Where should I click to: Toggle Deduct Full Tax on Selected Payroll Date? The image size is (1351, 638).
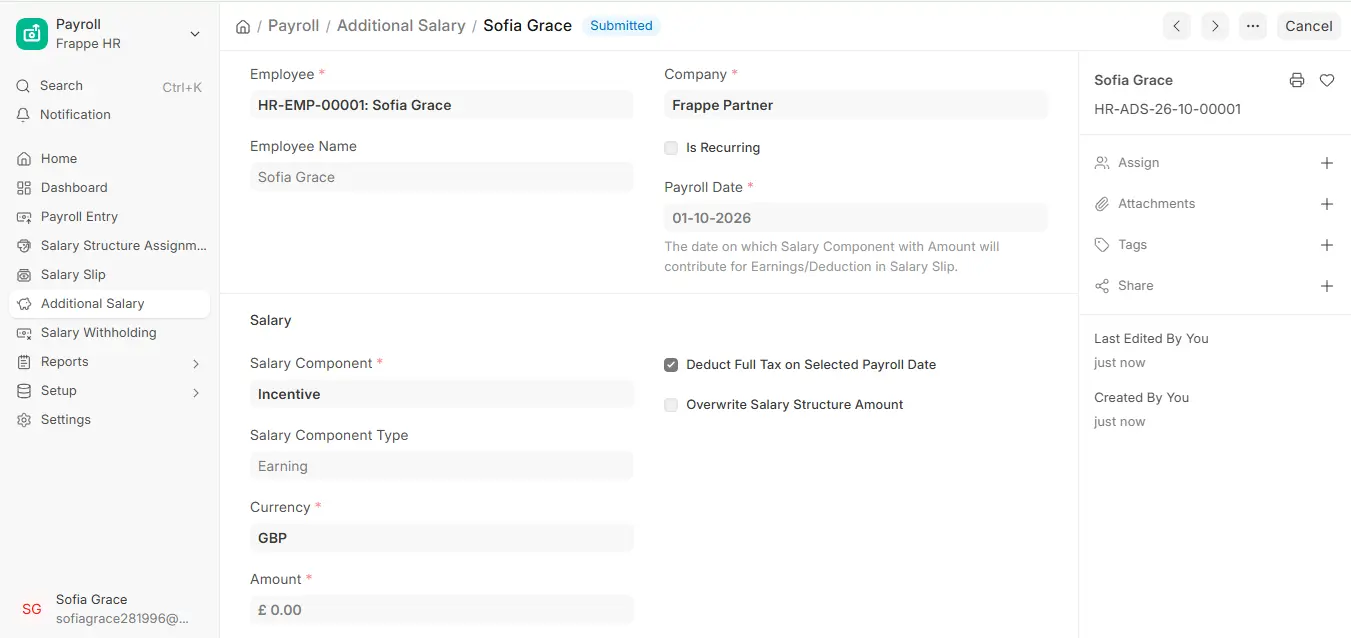671,365
